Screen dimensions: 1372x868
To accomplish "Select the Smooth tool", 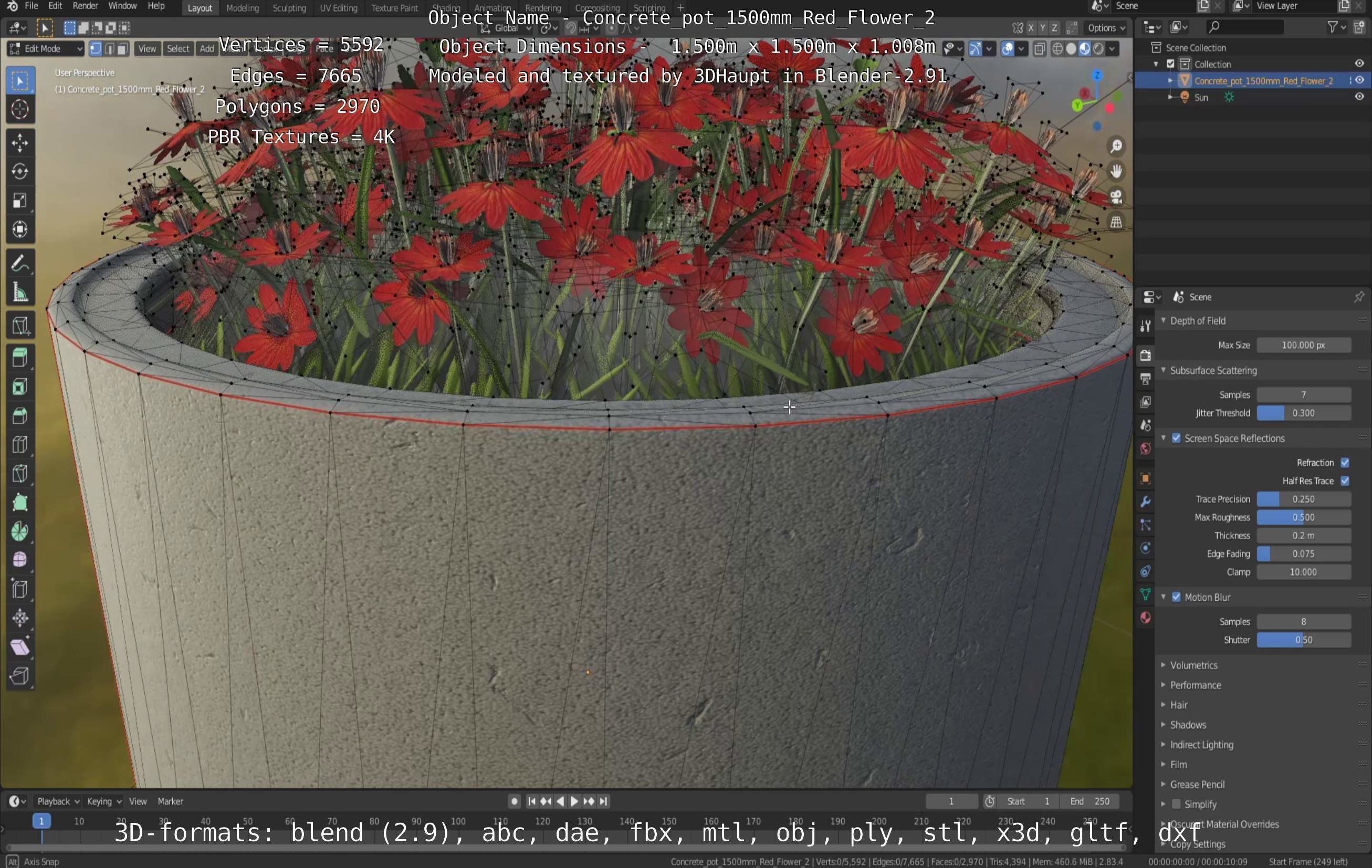I will click(20, 560).
